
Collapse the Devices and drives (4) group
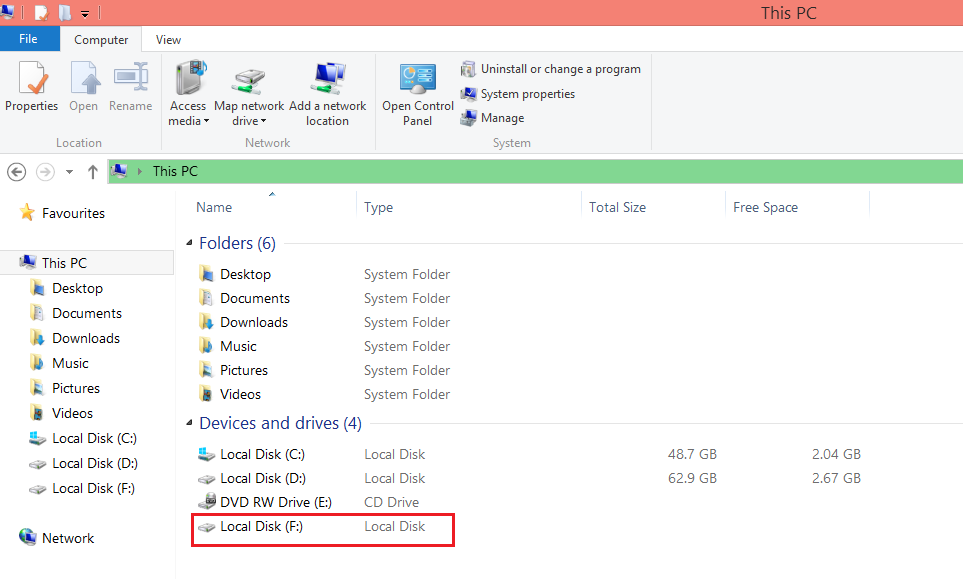pyautogui.click(x=190, y=423)
